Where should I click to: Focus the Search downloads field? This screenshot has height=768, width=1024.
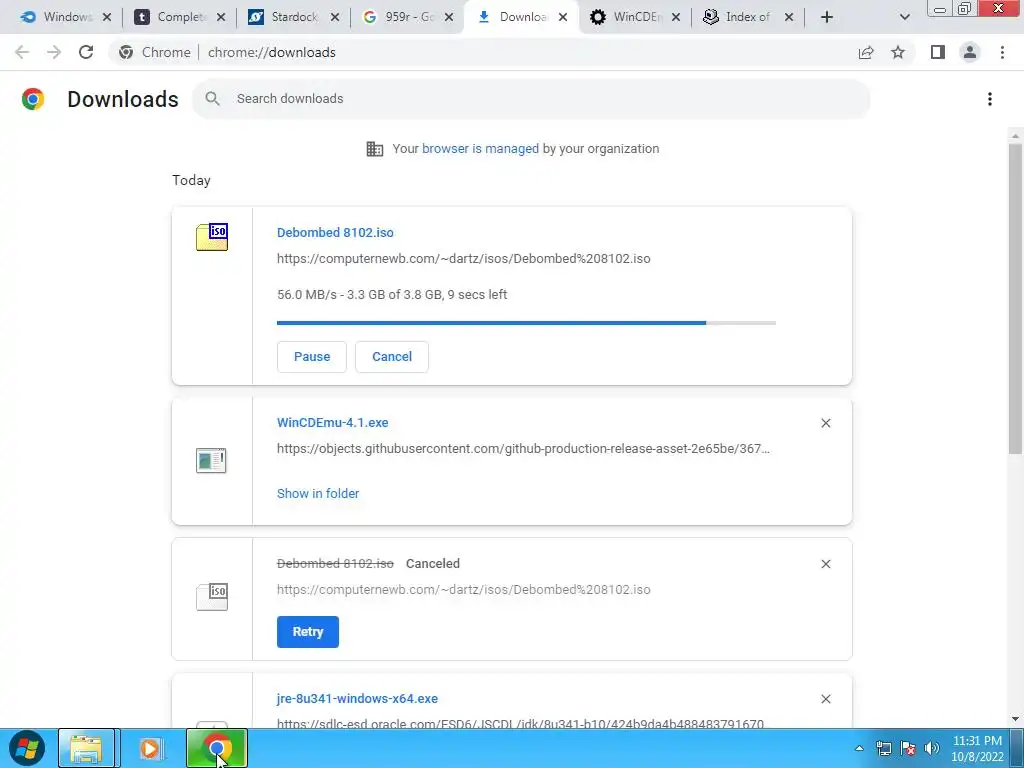click(531, 99)
